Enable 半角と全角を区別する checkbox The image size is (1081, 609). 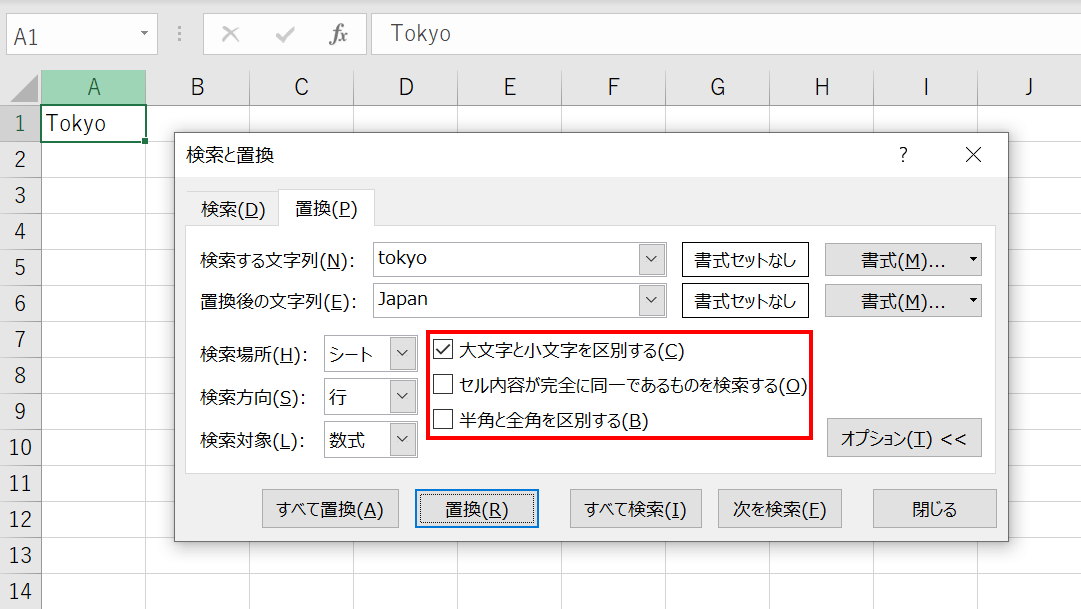pos(443,420)
